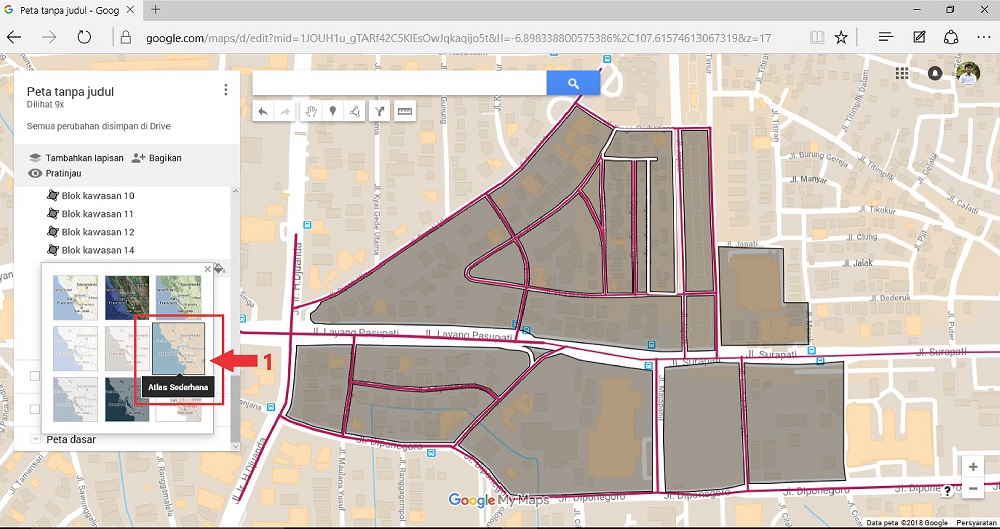Screen dimensions: 1000x529
Task: Select the ruler measure distance tool
Action: tap(404, 112)
